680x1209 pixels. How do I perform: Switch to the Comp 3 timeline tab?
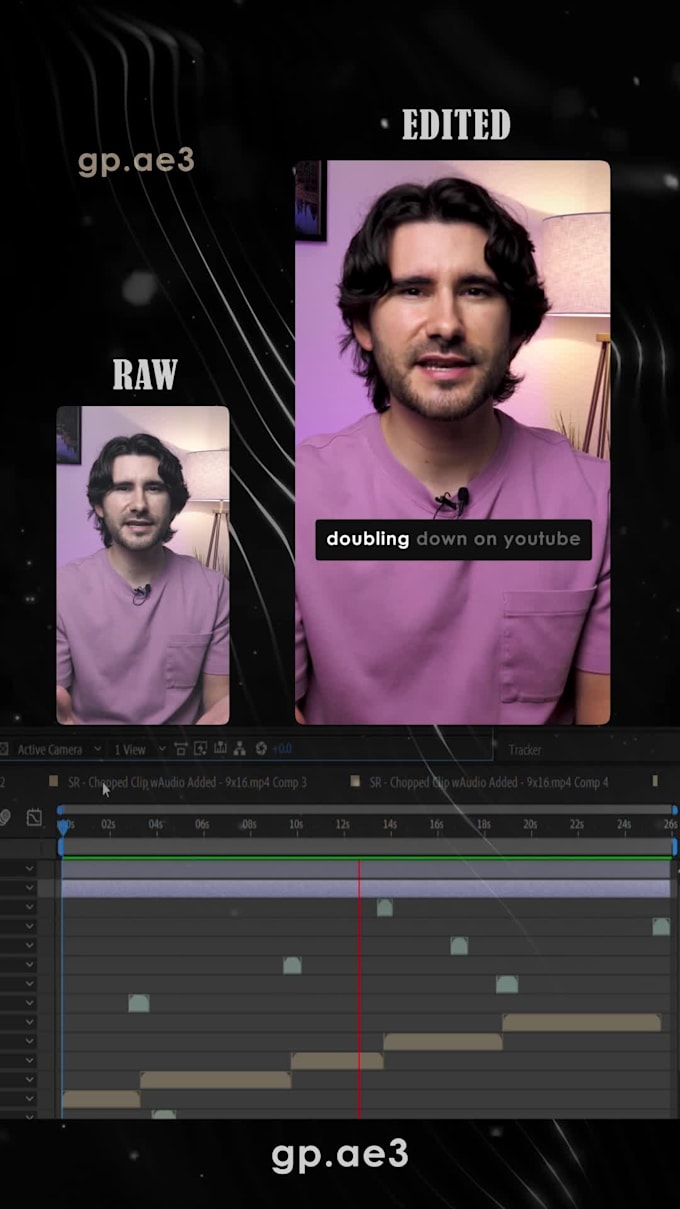tap(187, 782)
